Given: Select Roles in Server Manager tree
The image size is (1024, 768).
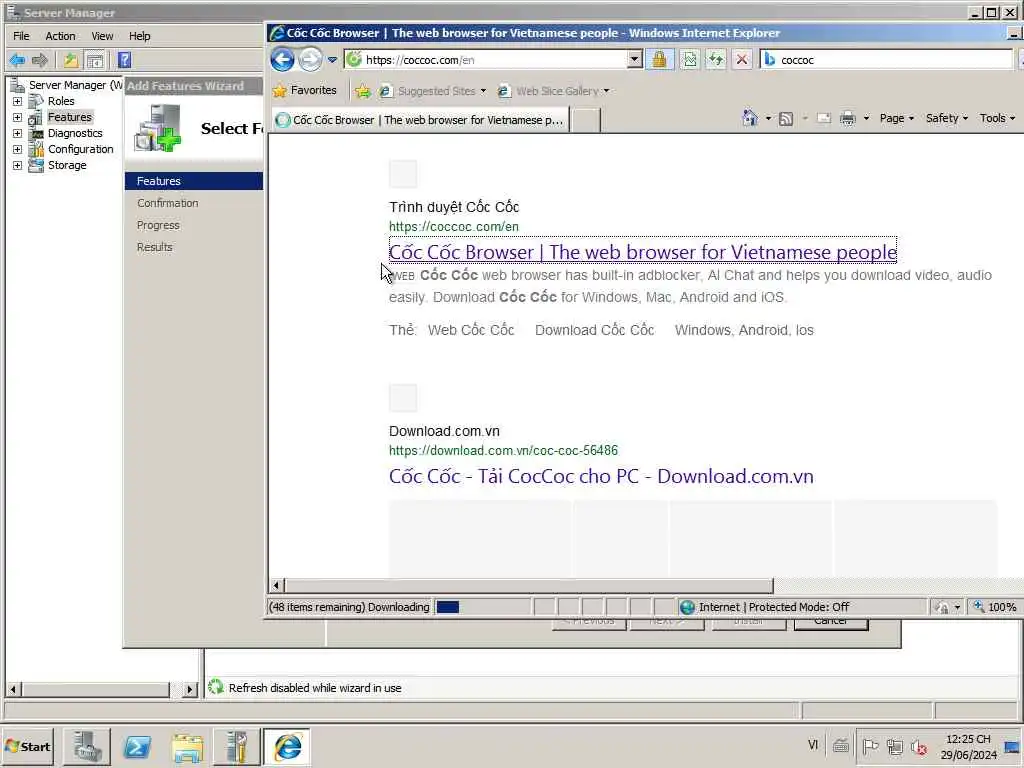Looking at the screenshot, I should [x=61, y=101].
